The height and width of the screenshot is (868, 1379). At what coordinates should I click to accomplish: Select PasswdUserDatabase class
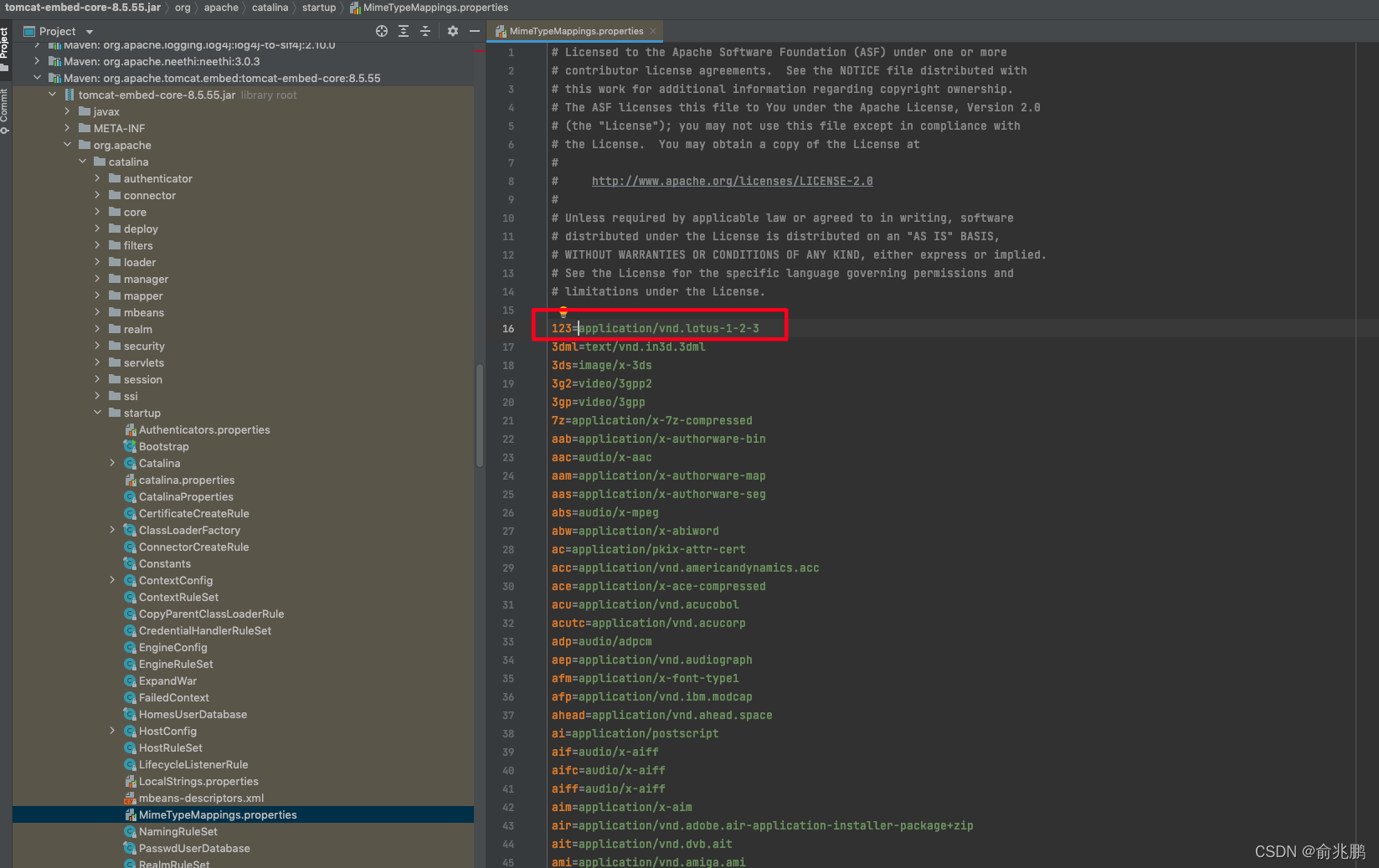click(x=194, y=848)
